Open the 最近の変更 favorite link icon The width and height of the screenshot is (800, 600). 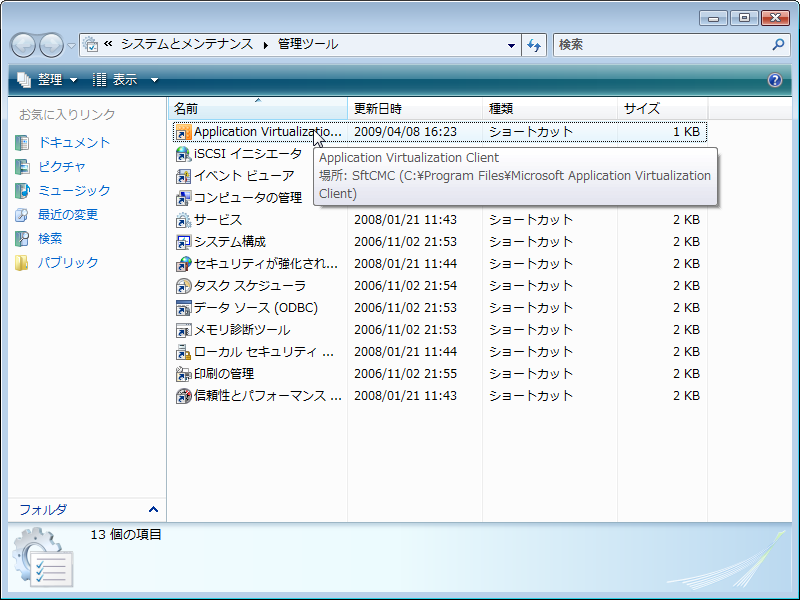point(22,215)
